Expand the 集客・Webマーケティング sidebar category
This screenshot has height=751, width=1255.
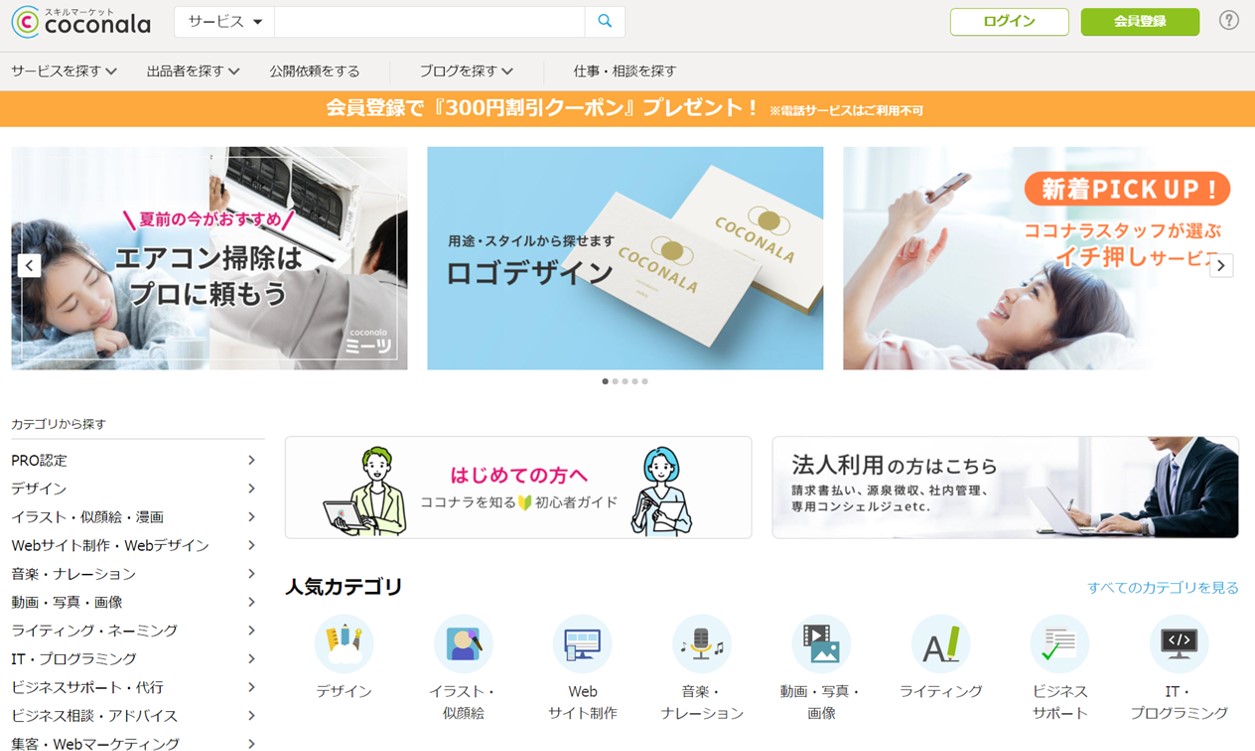[135, 744]
